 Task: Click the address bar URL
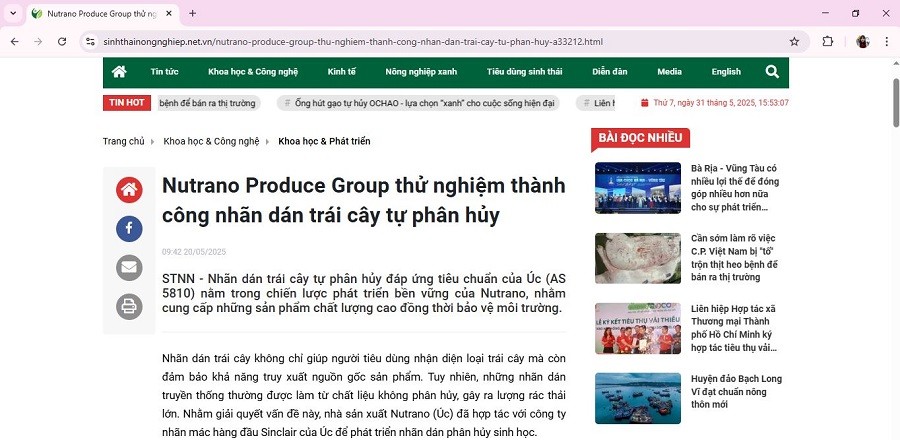(x=353, y=42)
